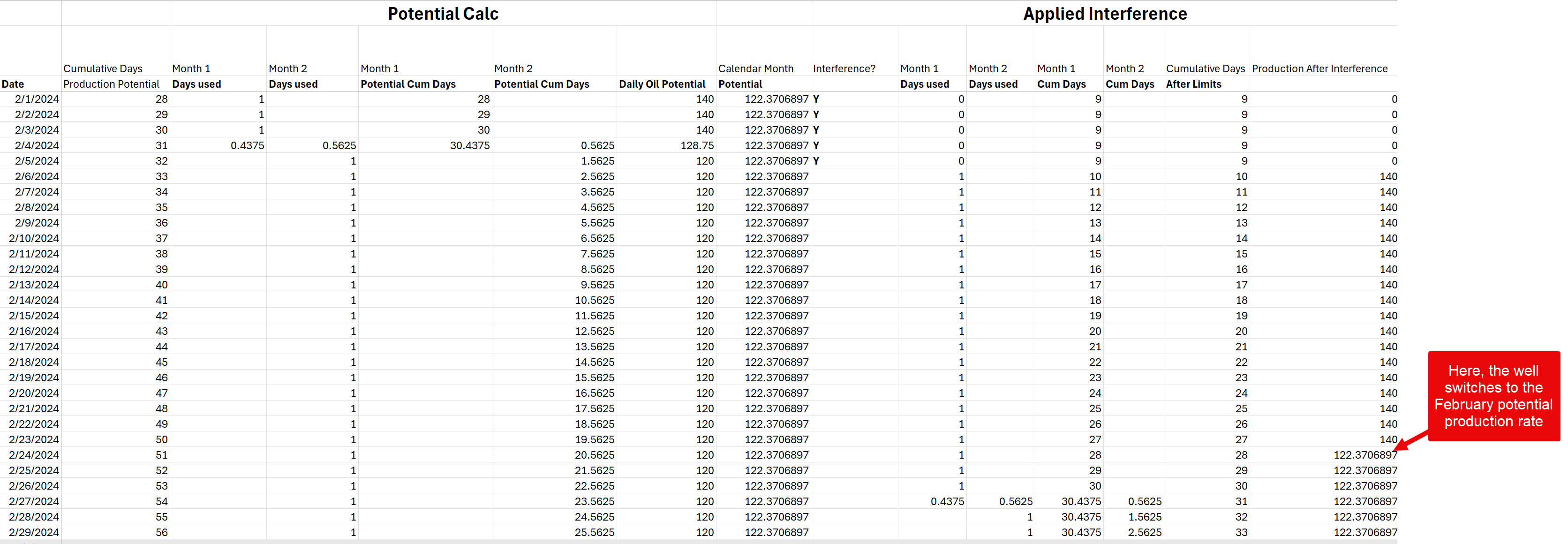Select the Production After Interference header
Screen dimensions: 1568x544
[x=1319, y=69]
